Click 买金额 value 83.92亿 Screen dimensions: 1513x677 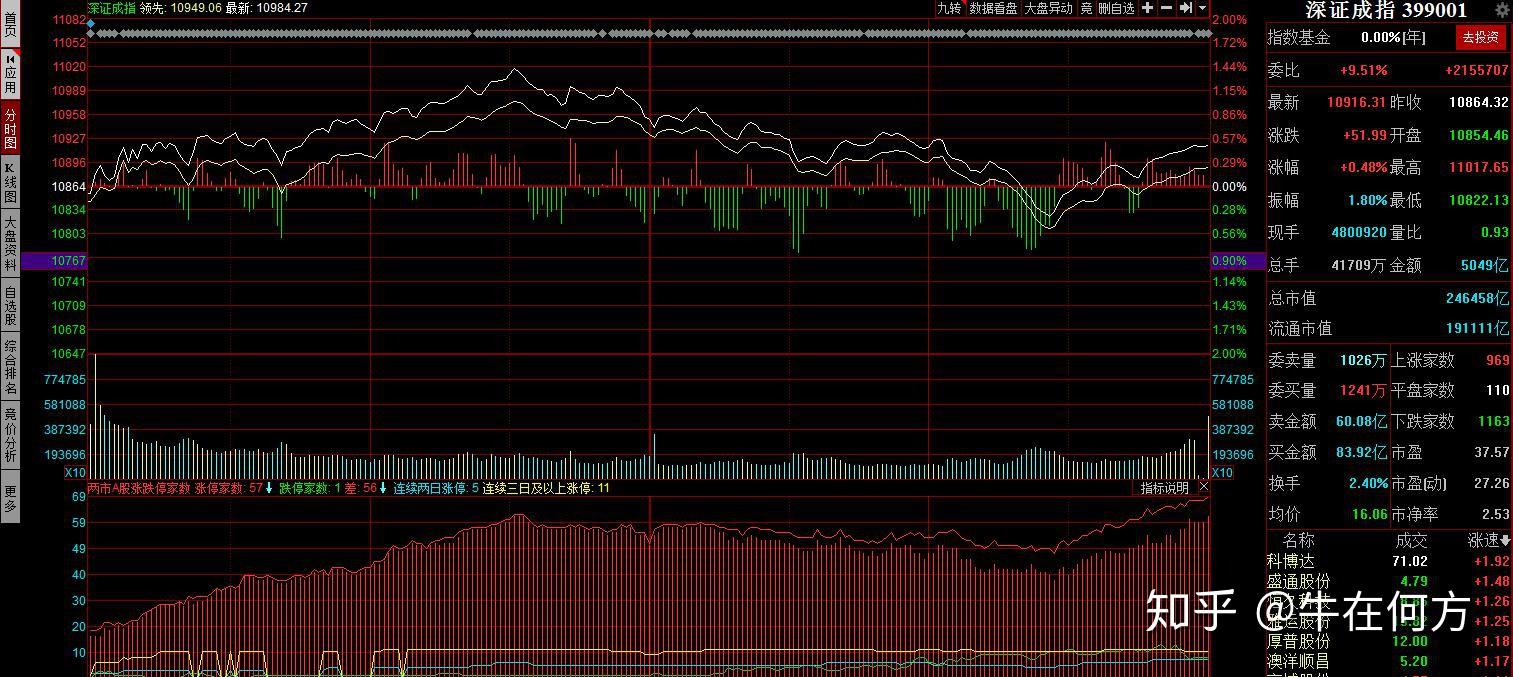pos(1362,452)
